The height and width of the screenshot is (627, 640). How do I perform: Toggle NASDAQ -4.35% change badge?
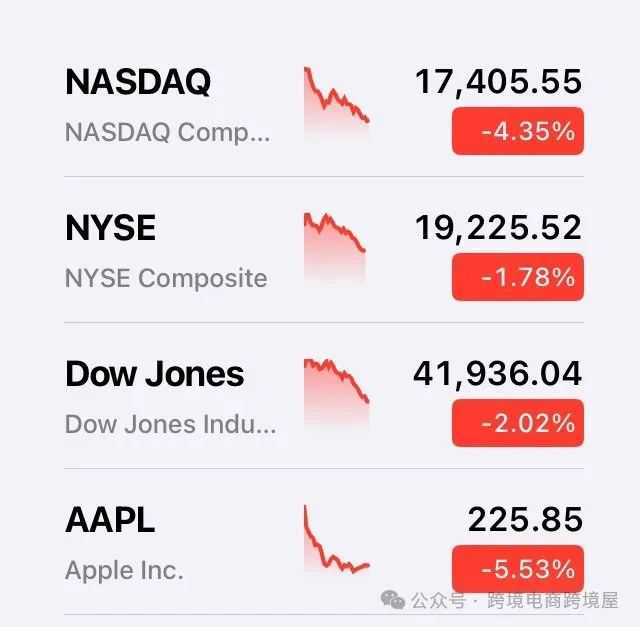(x=517, y=131)
